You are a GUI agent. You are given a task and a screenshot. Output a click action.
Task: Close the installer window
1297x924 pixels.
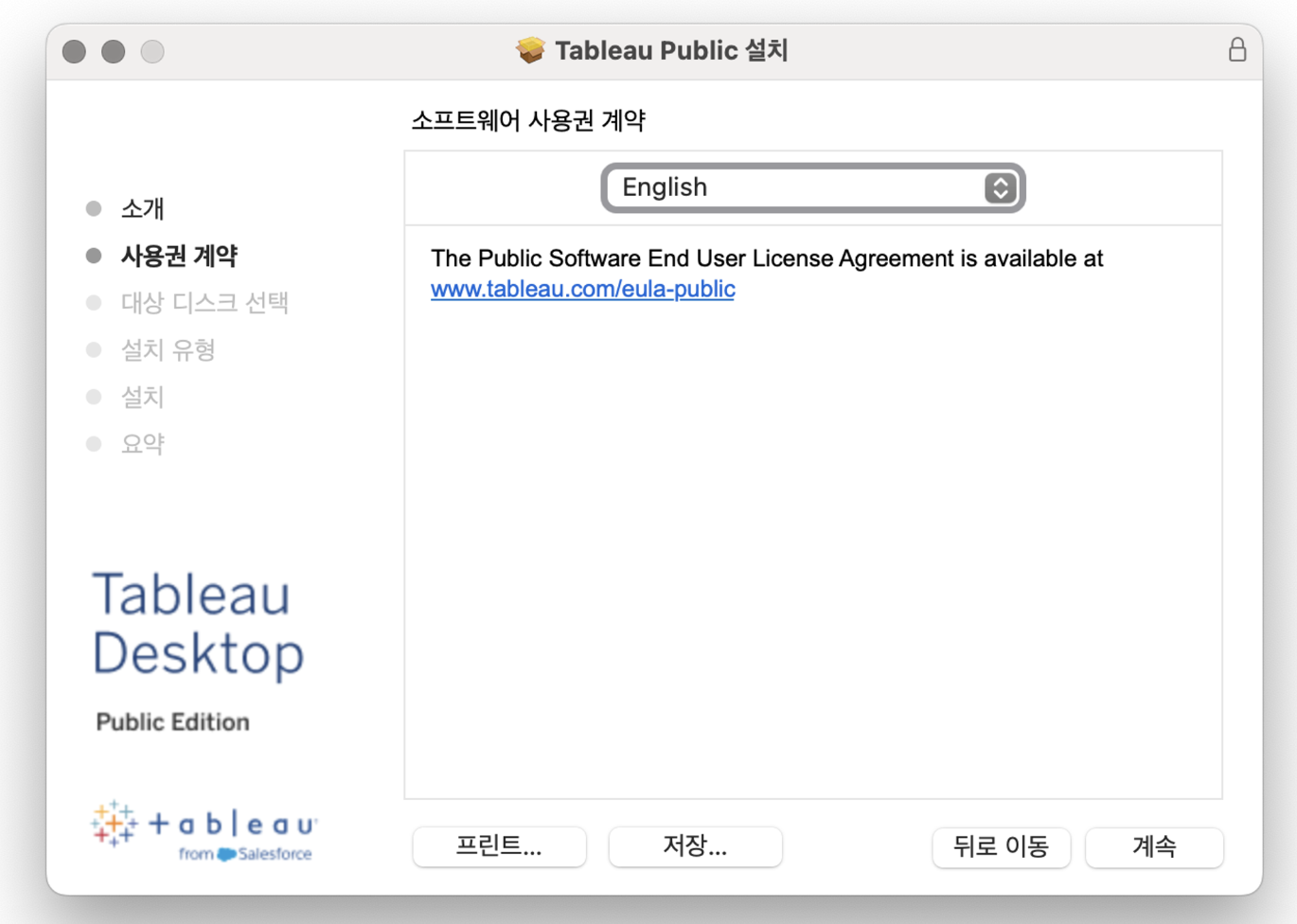[74, 51]
